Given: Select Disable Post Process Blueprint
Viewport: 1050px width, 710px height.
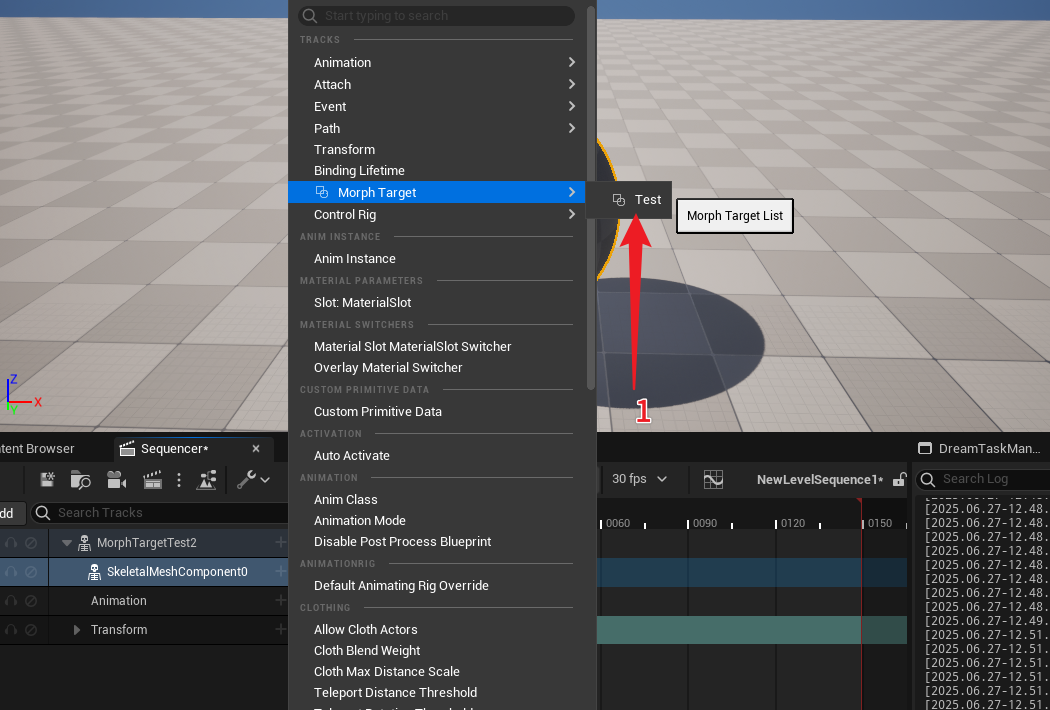Looking at the screenshot, I should click(x=437, y=541).
